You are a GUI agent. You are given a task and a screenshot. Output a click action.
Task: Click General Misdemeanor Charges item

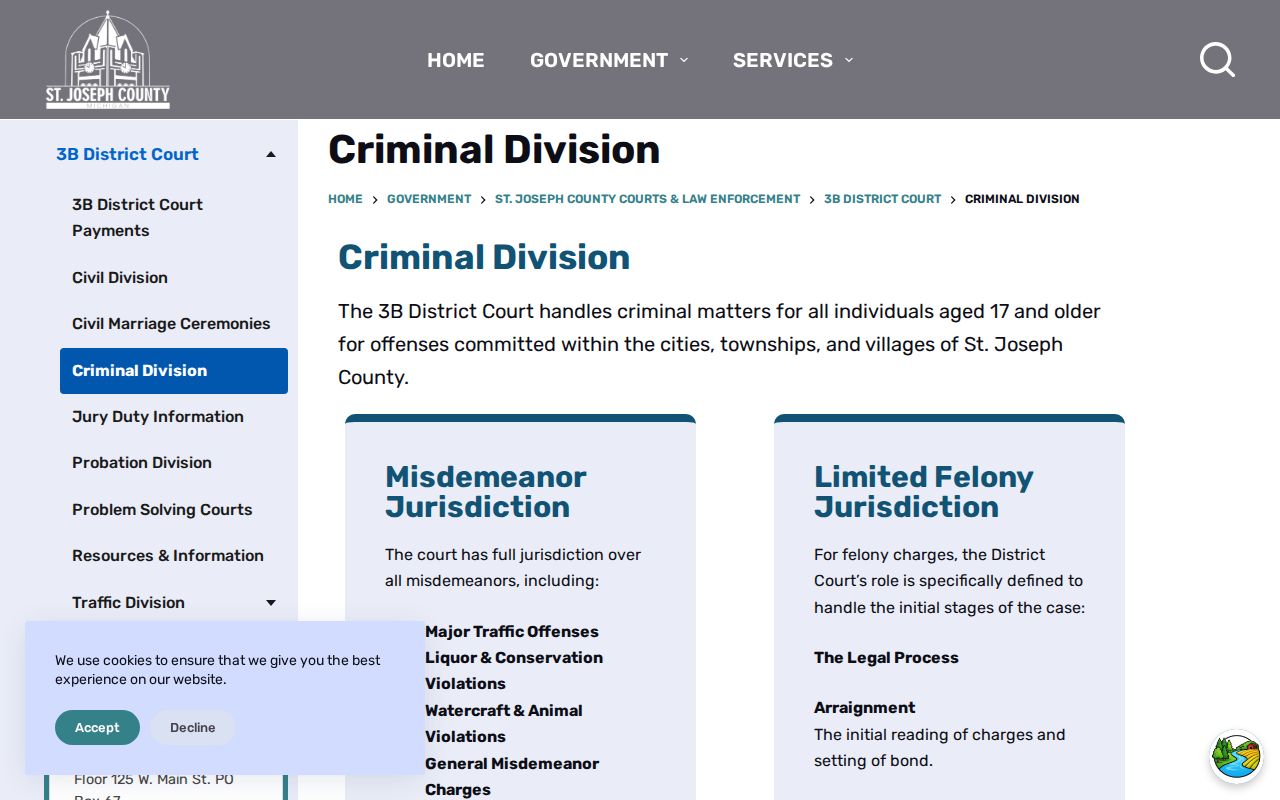[x=512, y=777]
